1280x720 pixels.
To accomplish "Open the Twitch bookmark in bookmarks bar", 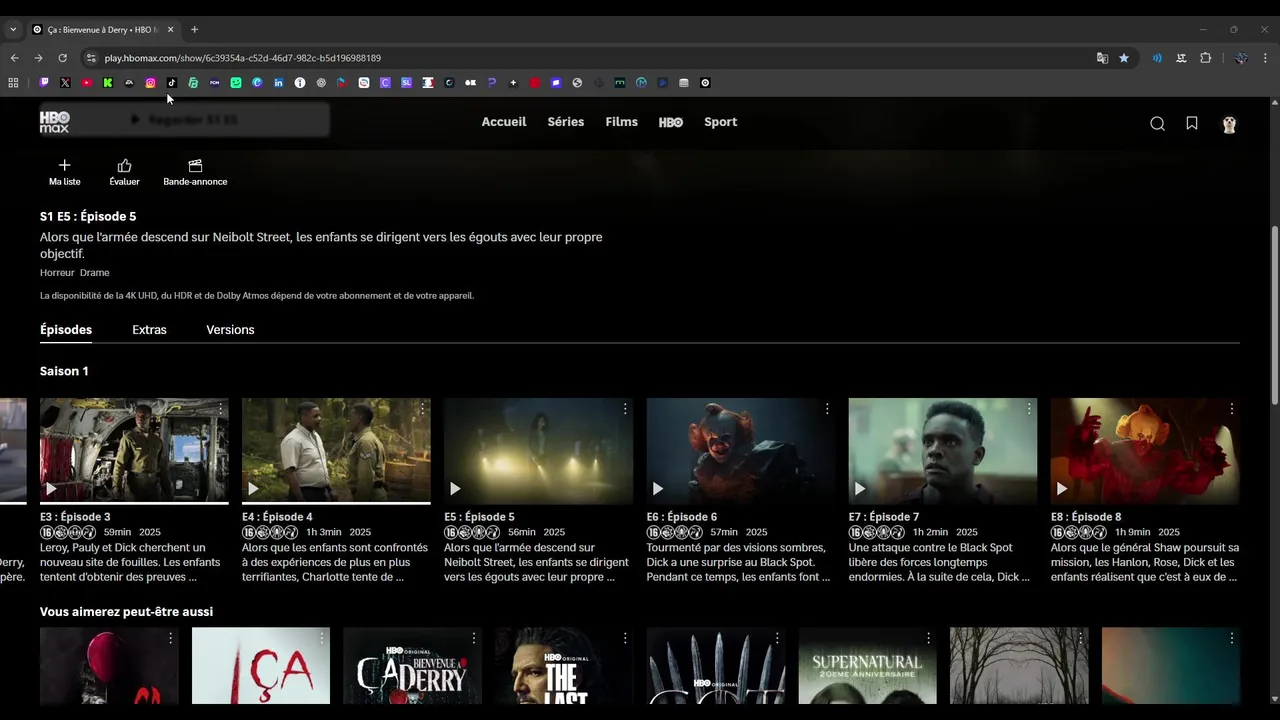I will pos(44,83).
